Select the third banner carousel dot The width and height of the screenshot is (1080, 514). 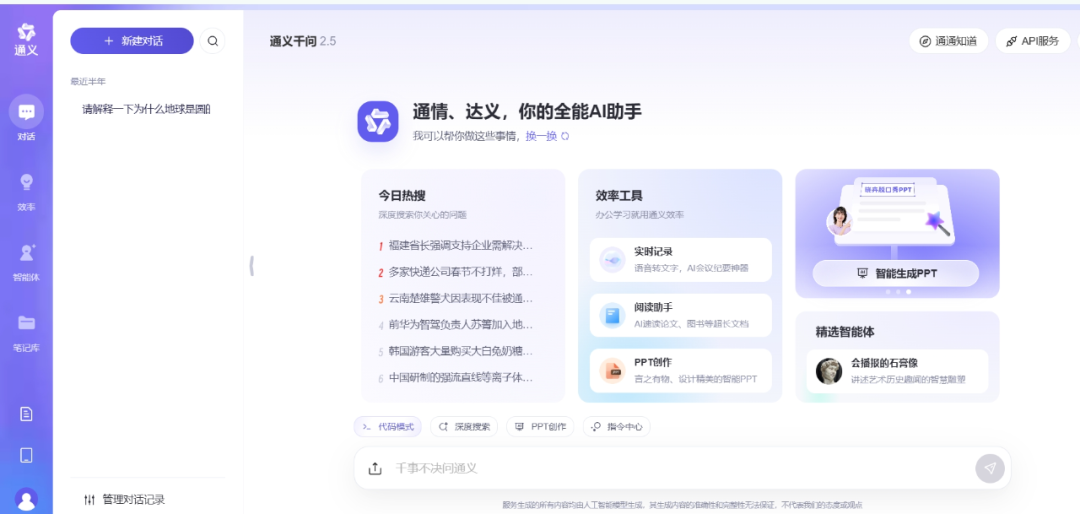908,292
